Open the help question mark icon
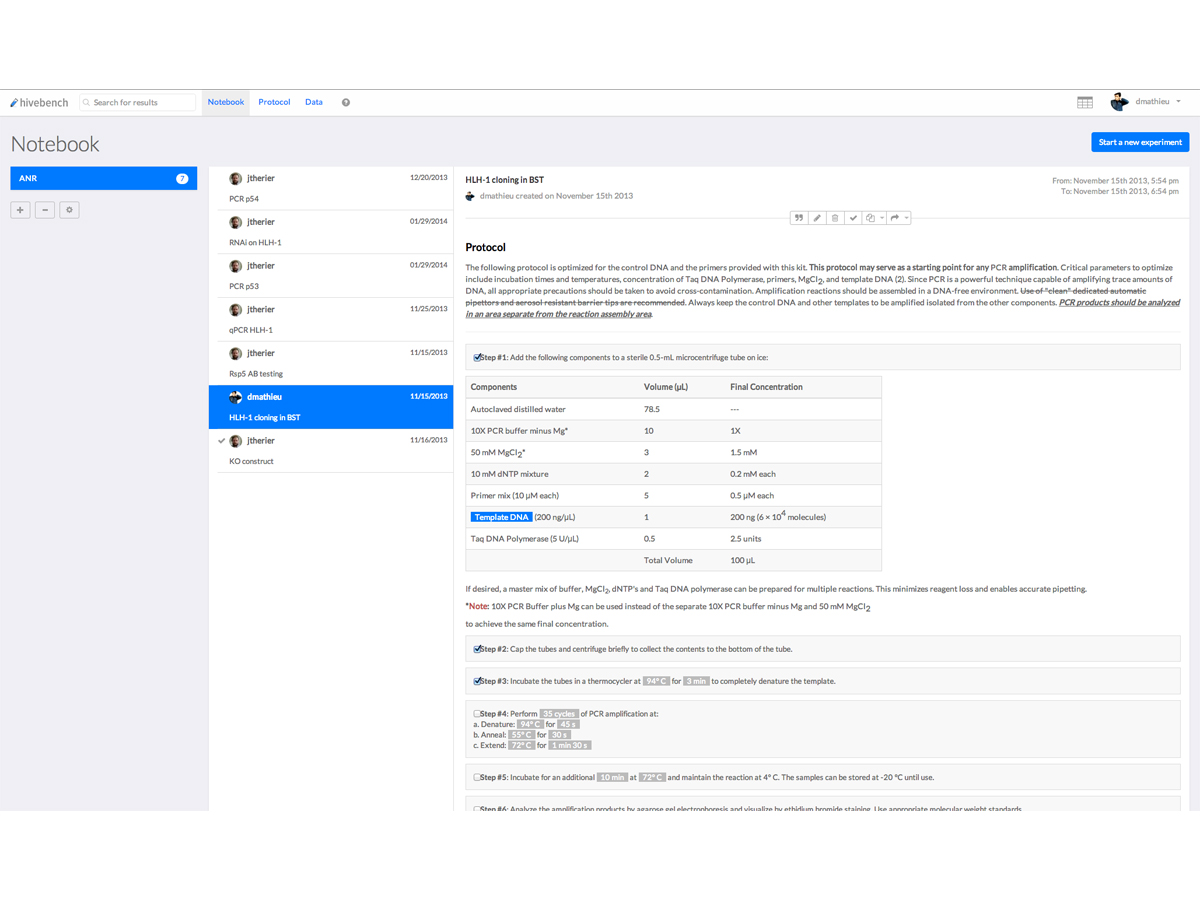 point(346,102)
